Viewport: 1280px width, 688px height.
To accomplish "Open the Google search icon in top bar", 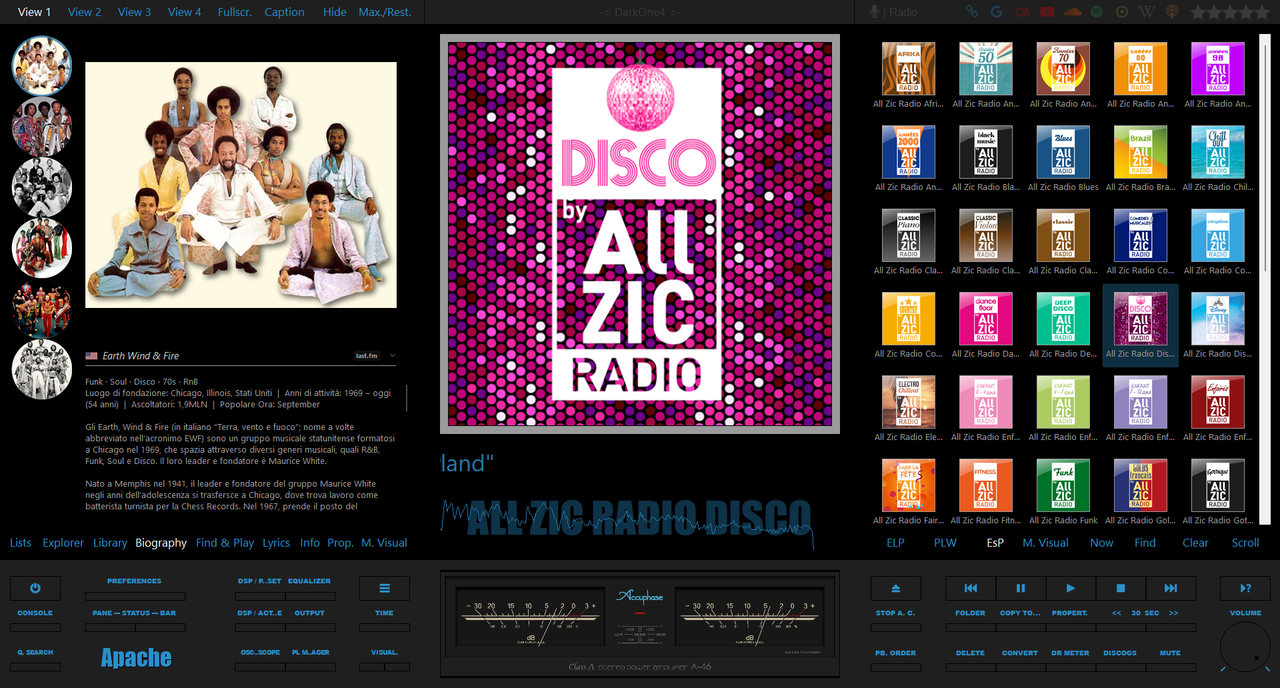I will click(996, 12).
